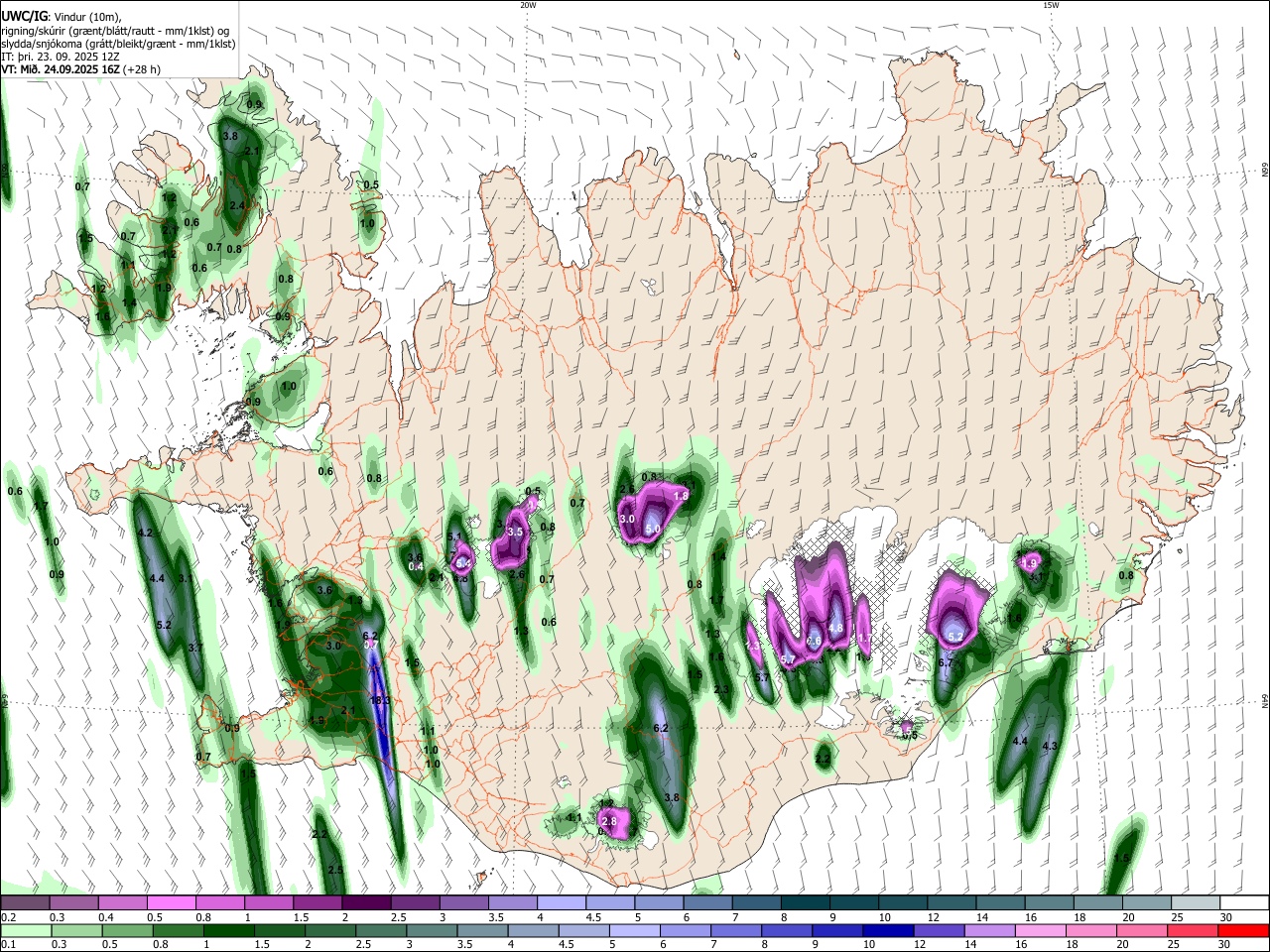Click the light gray snow swatch labeled 25
Screen dimensions: 1270x952
pyautogui.click(x=1196, y=903)
